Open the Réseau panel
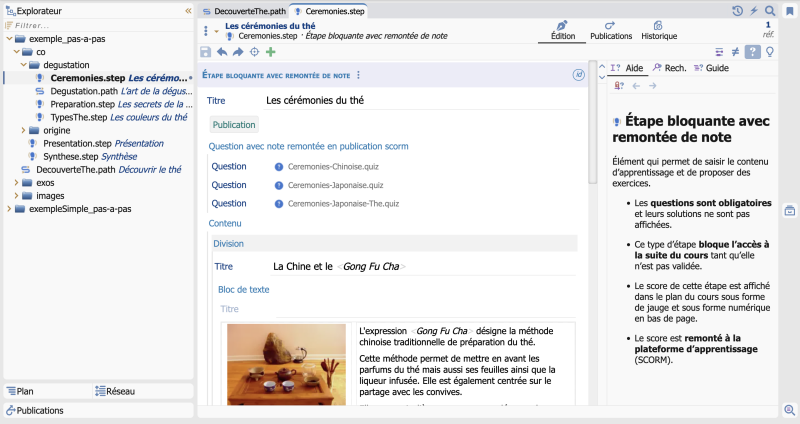The width and height of the screenshot is (800, 424). 143,391
